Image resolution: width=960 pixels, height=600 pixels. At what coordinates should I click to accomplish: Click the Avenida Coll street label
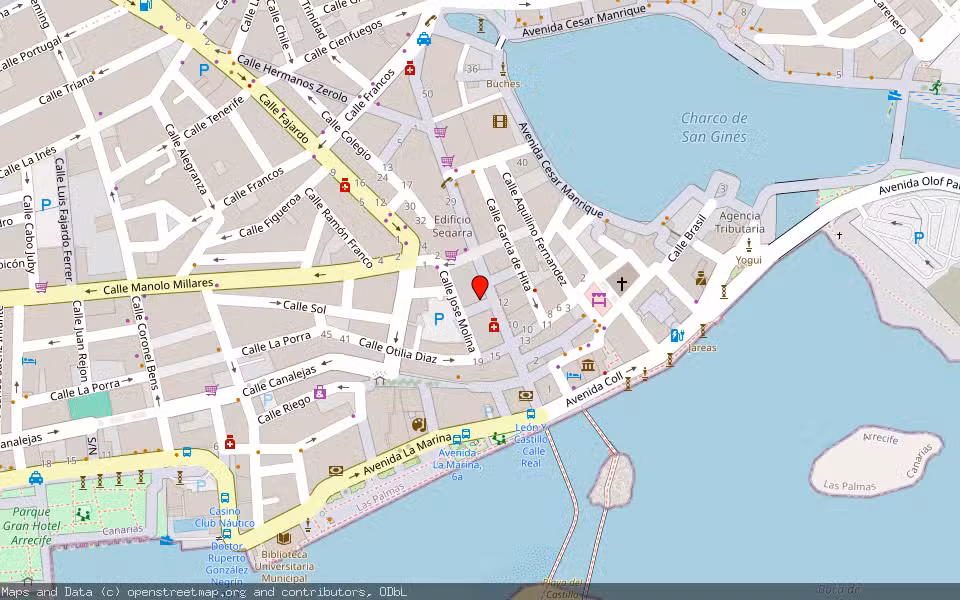pos(594,389)
